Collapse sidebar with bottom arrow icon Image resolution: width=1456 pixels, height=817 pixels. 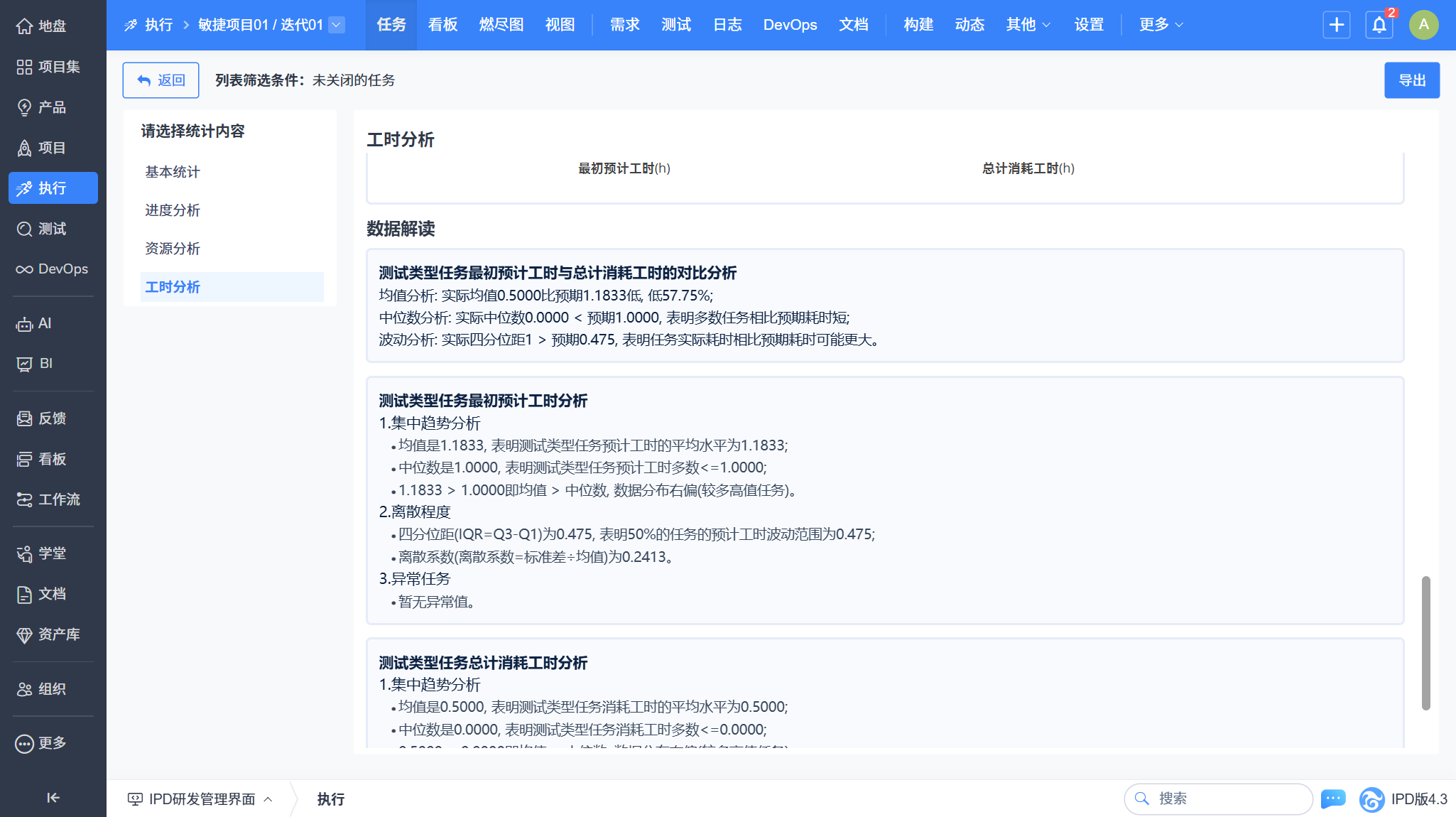click(53, 797)
